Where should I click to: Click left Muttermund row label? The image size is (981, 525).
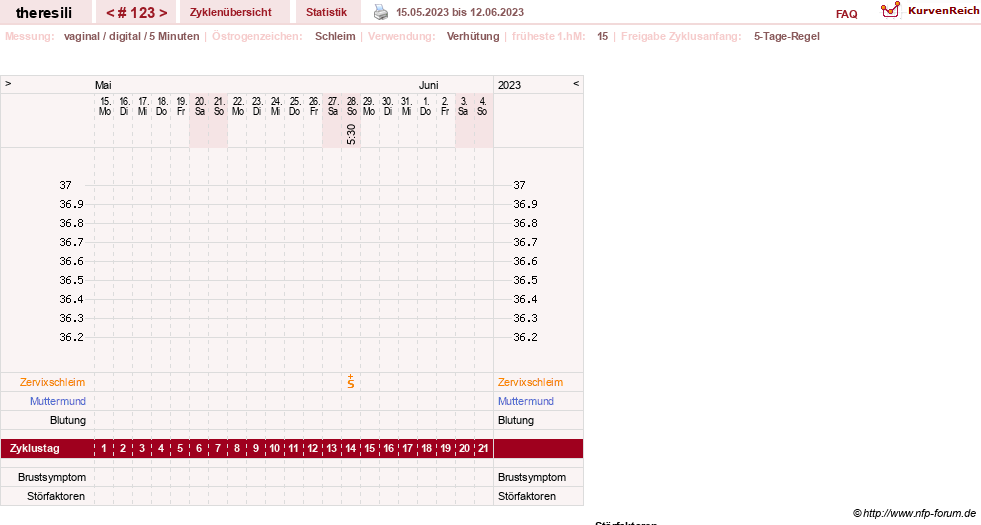click(58, 401)
